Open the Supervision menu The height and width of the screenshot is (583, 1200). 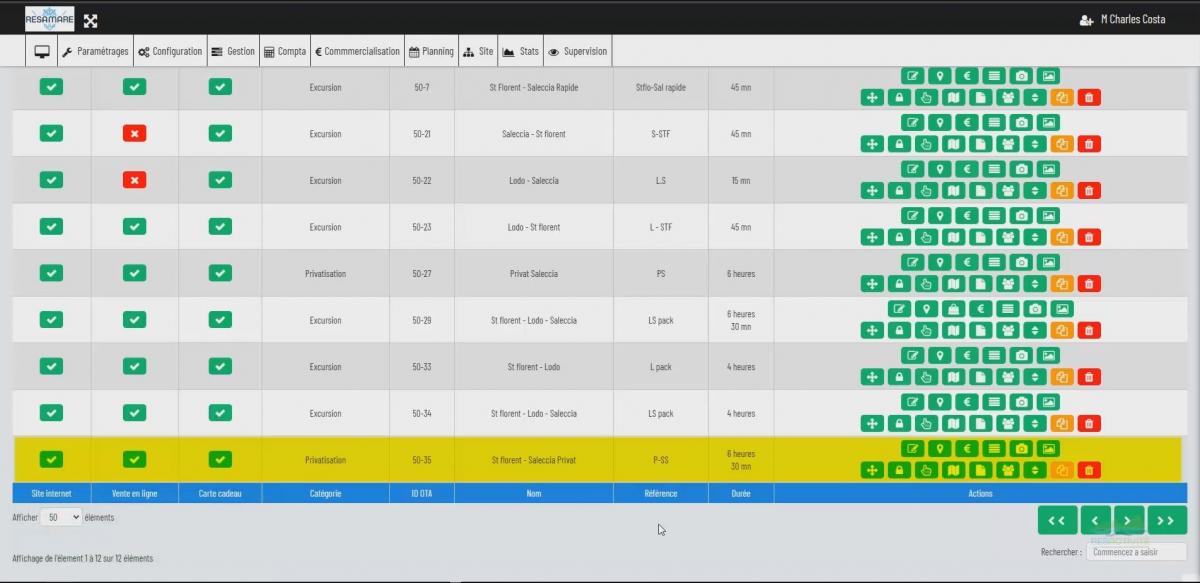tap(577, 52)
